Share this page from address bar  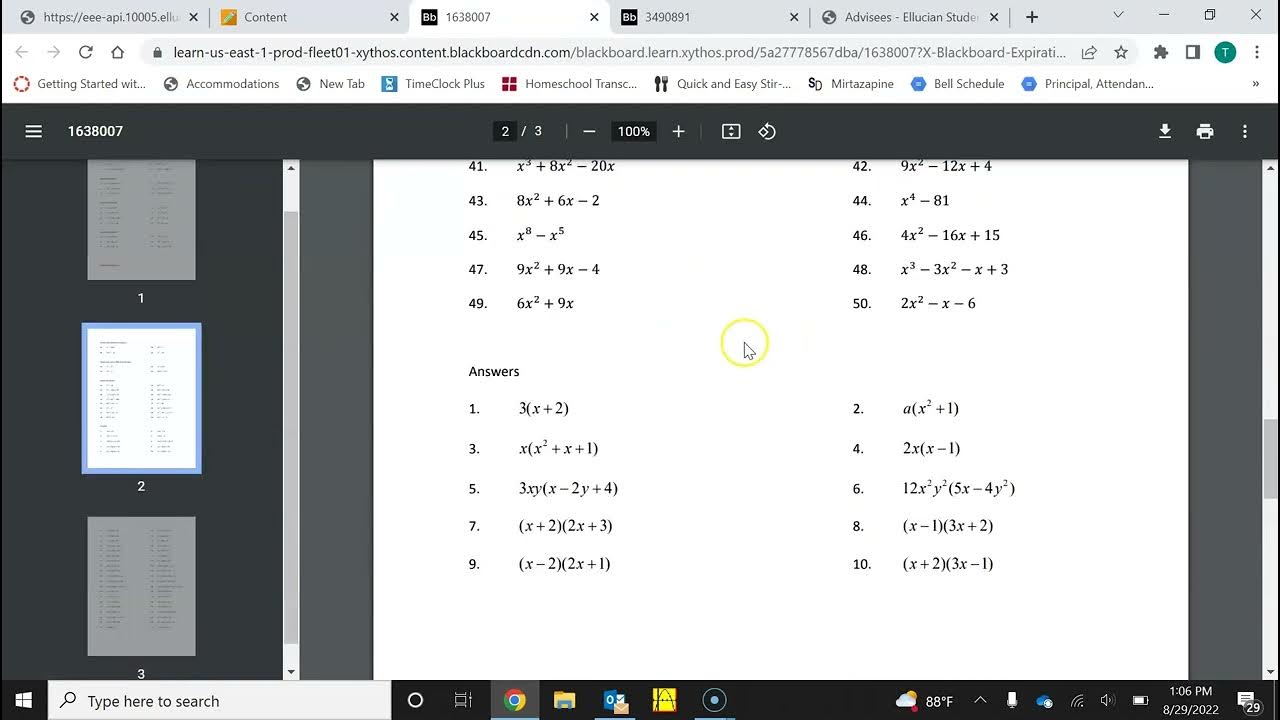[1089, 52]
